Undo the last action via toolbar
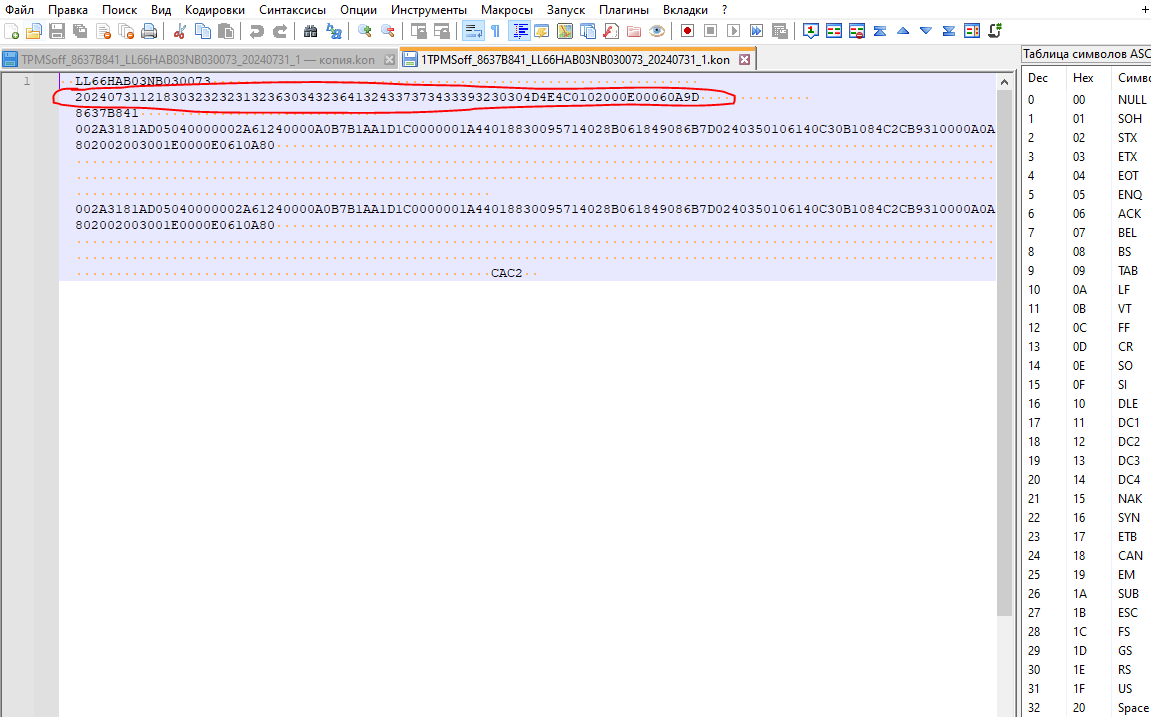The height and width of the screenshot is (717, 1151). (x=256, y=31)
